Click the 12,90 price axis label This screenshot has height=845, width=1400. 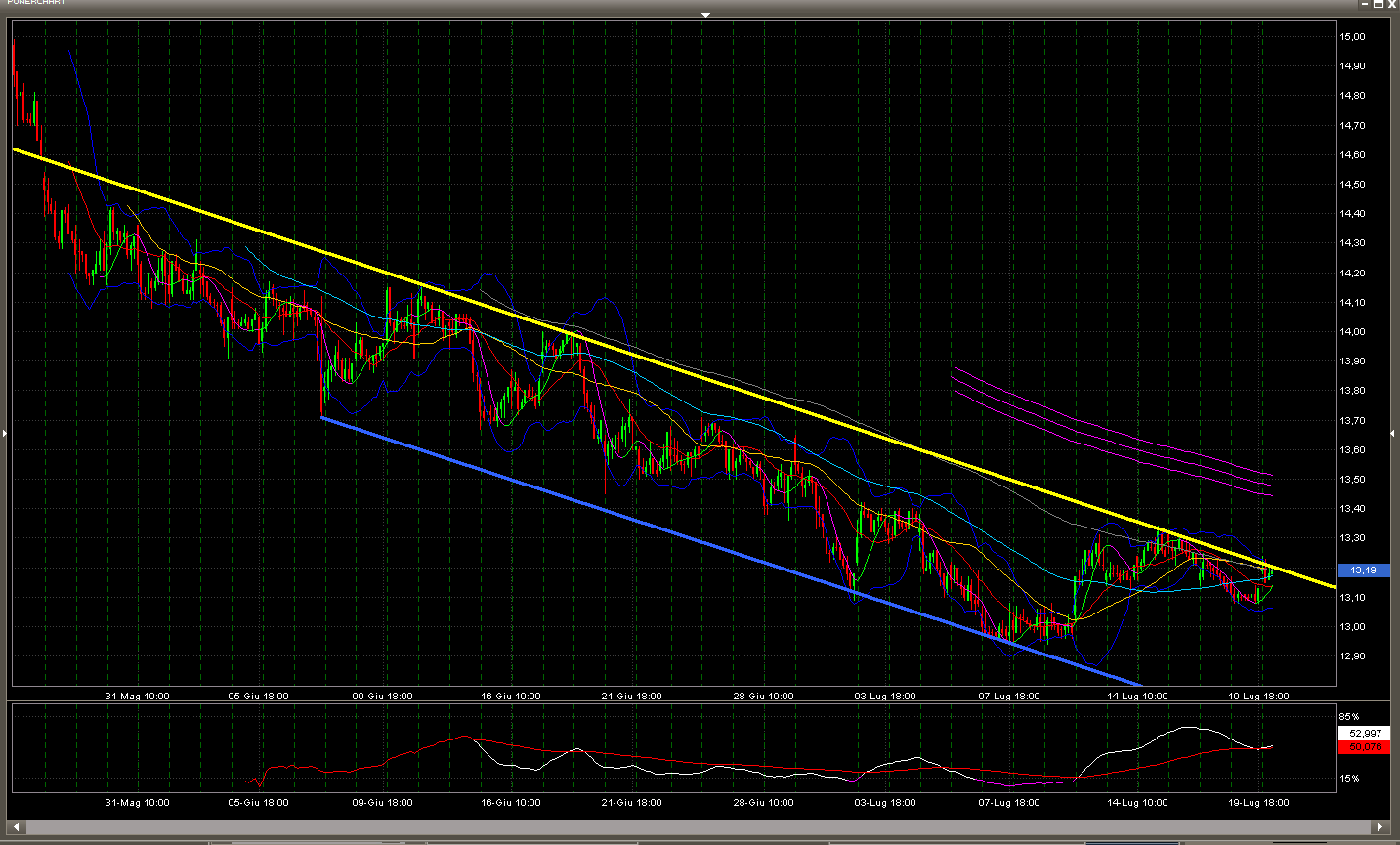point(1353,656)
